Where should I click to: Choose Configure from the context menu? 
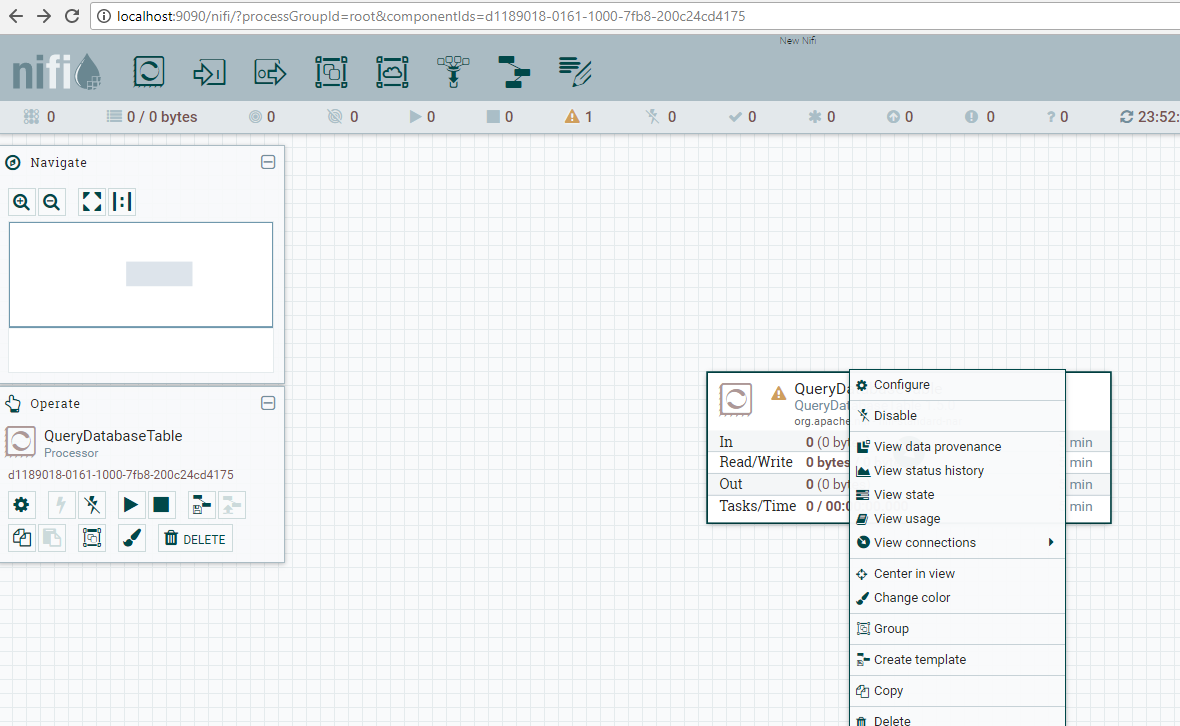click(x=957, y=384)
